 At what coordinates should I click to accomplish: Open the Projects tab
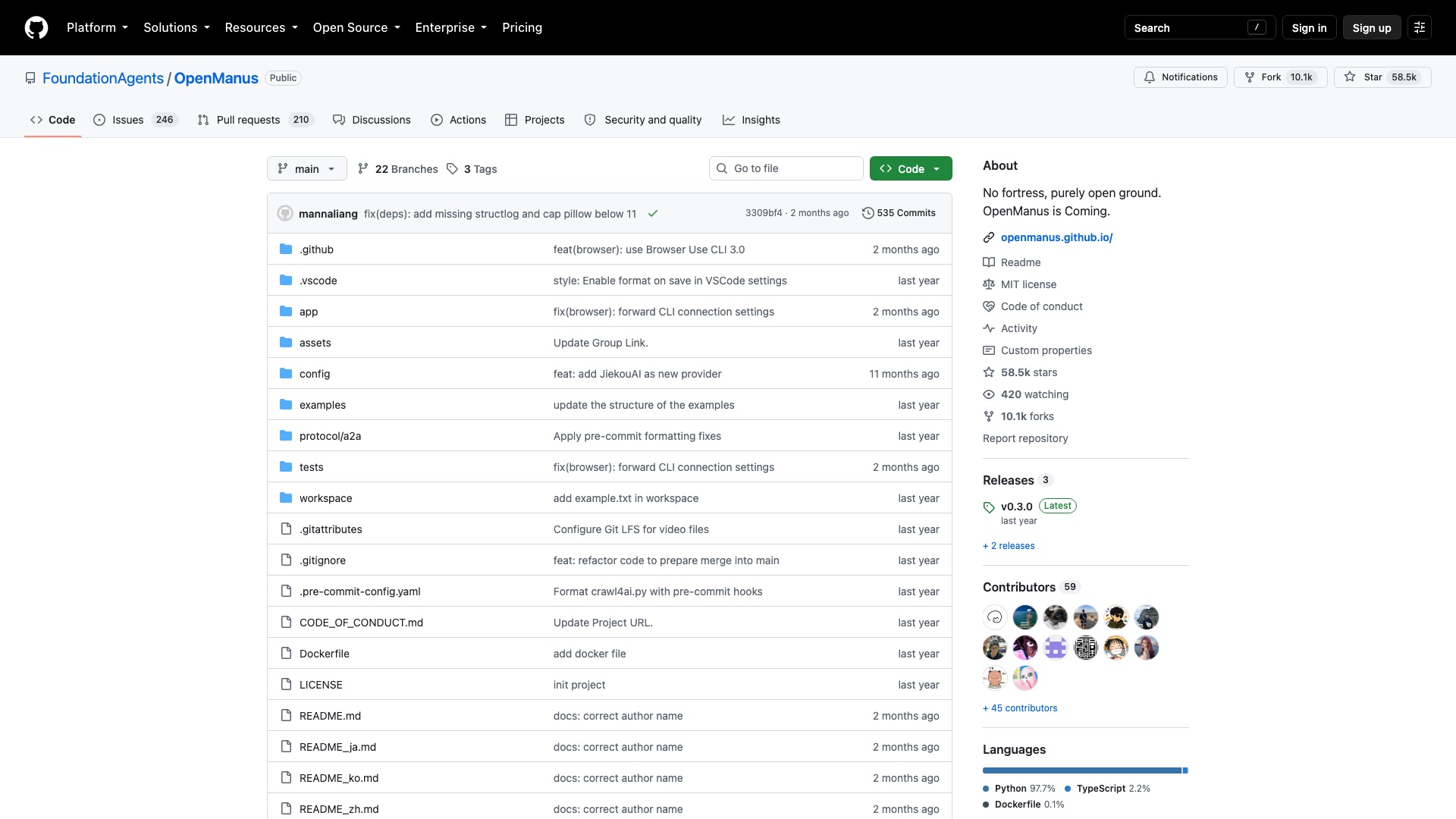[535, 120]
